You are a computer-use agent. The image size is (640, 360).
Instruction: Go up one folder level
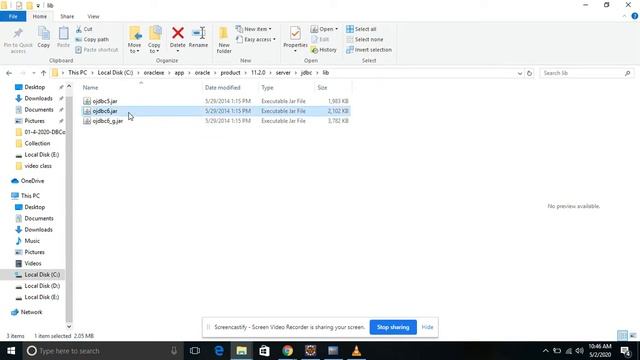[43, 73]
